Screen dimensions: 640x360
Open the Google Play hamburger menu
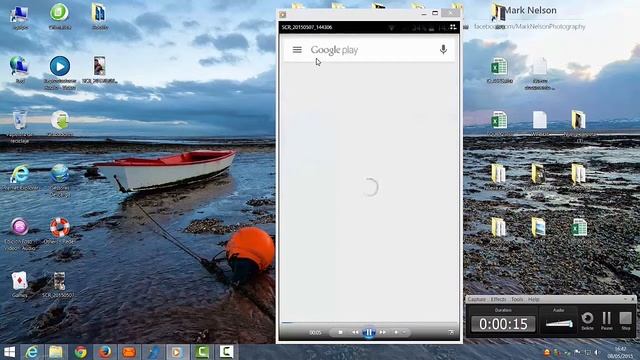pos(297,50)
